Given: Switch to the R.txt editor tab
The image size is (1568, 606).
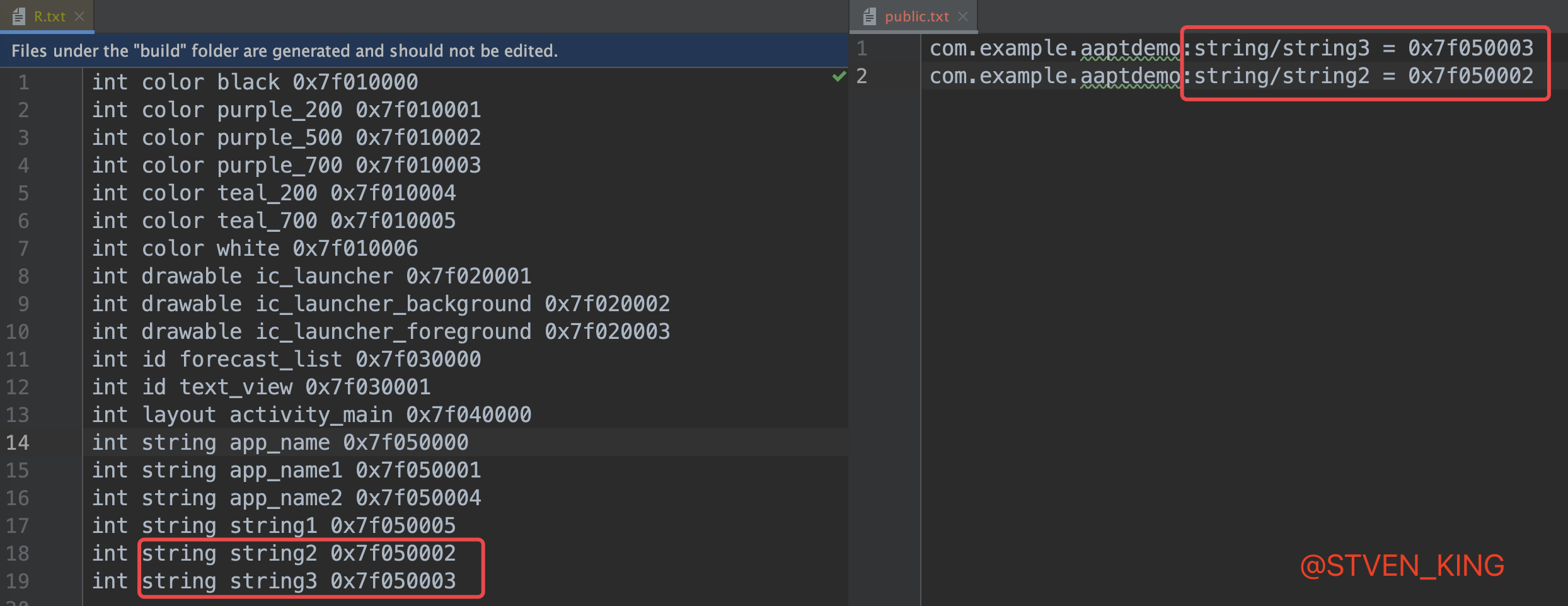Looking at the screenshot, I should coord(48,16).
